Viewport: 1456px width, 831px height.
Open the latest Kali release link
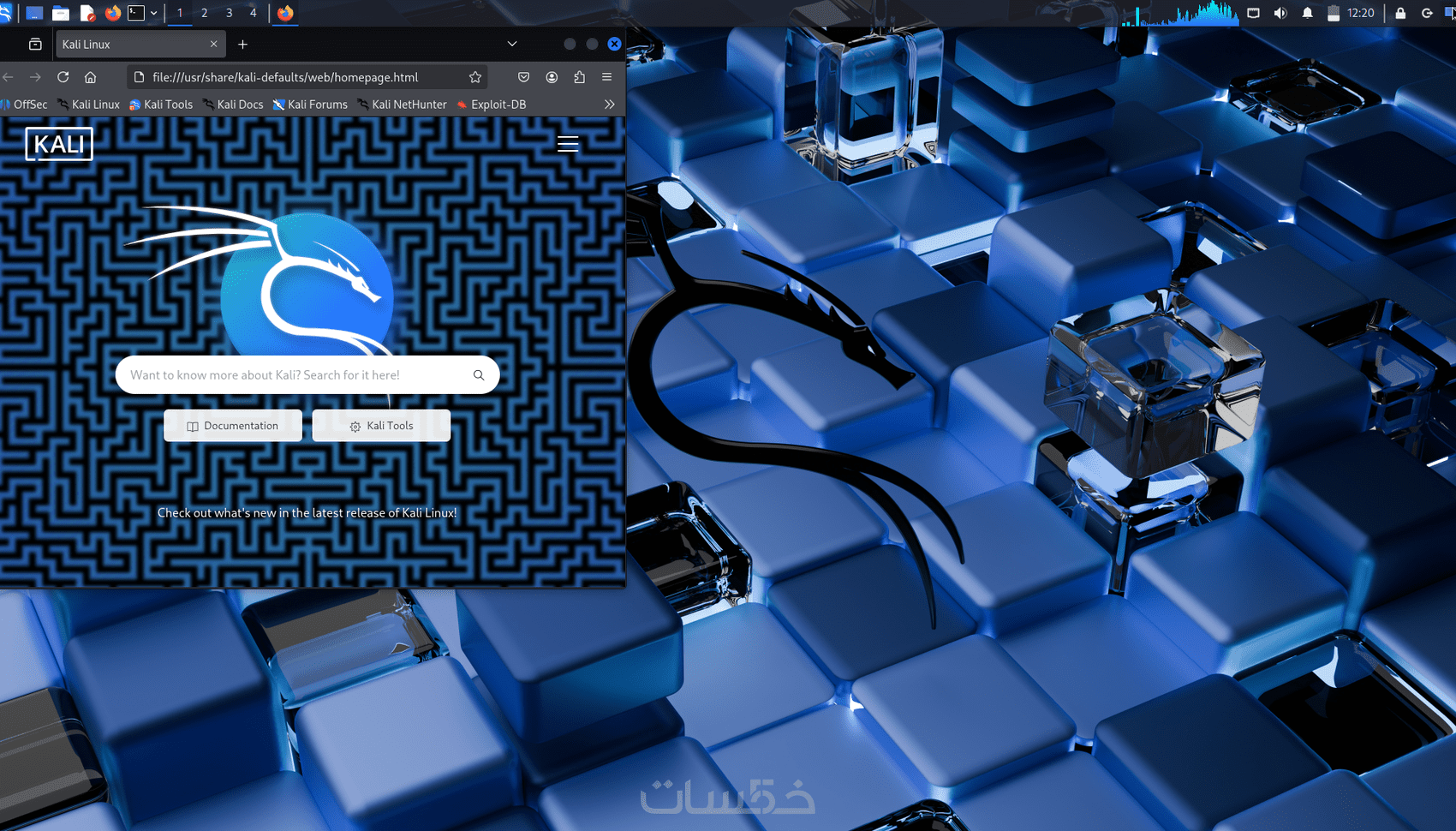[x=307, y=513]
